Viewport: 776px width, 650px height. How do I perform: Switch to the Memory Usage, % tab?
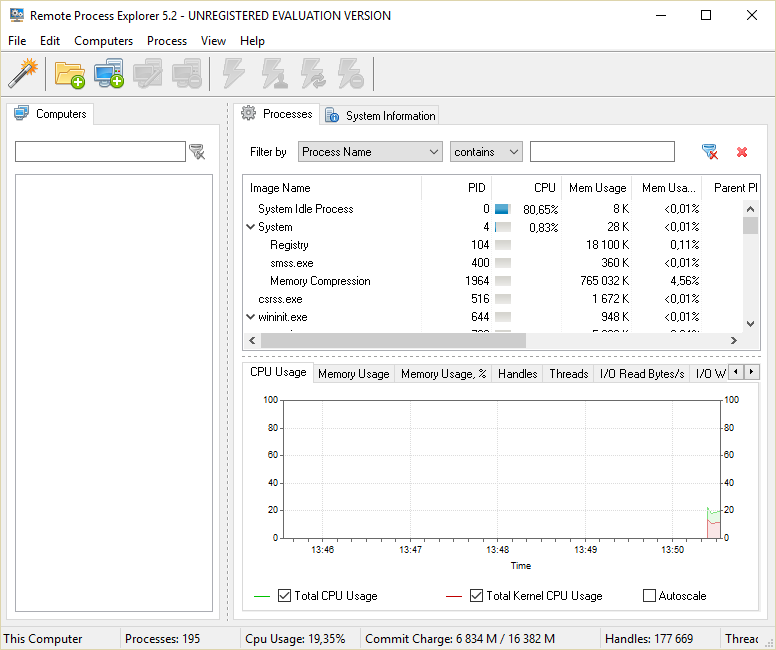tap(443, 374)
